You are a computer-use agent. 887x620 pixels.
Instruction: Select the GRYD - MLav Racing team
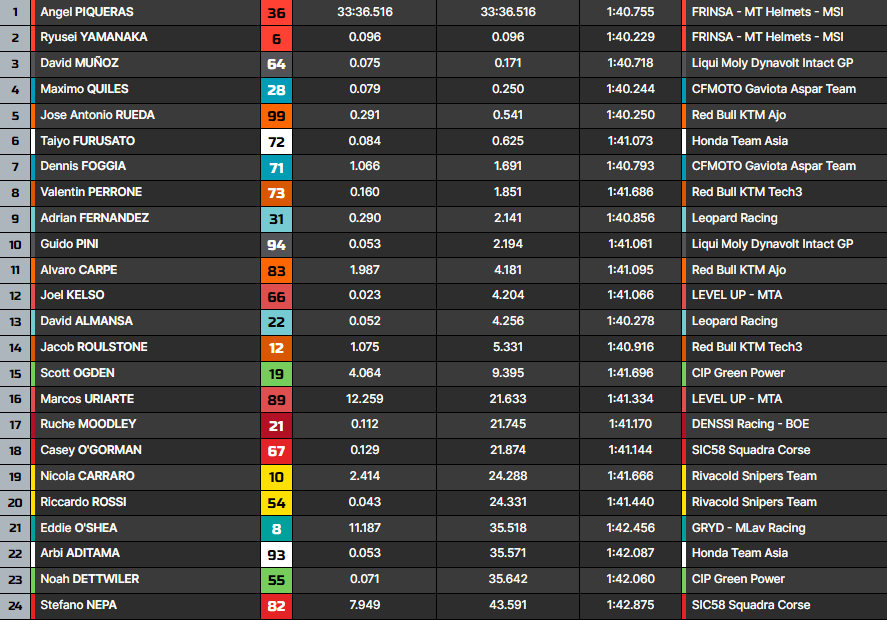coord(748,528)
